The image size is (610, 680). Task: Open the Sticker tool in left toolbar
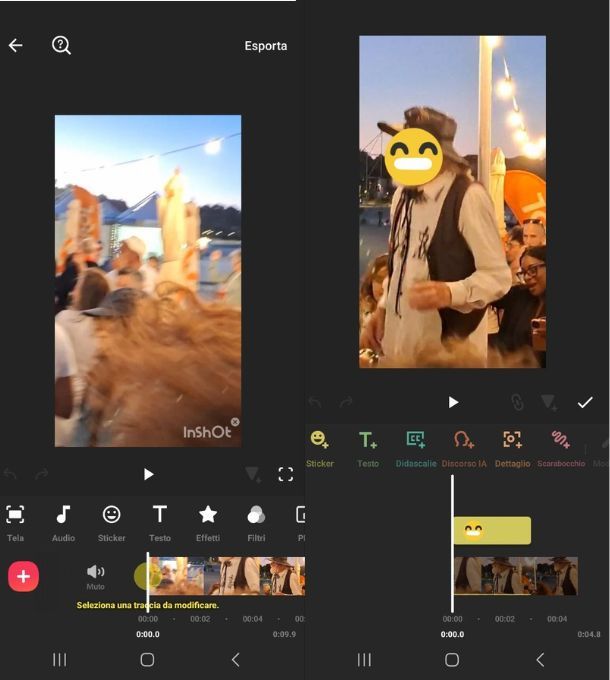tap(111, 523)
